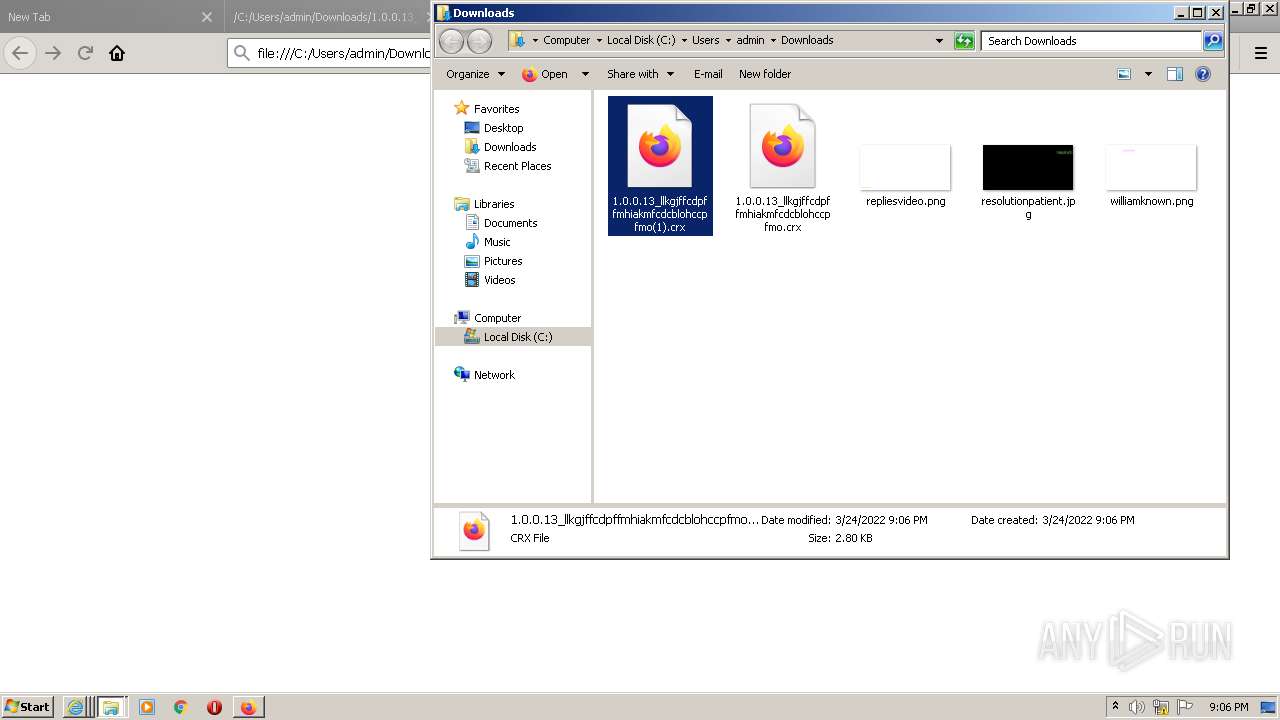Open Videos library
This screenshot has width=1280, height=720.
point(499,280)
